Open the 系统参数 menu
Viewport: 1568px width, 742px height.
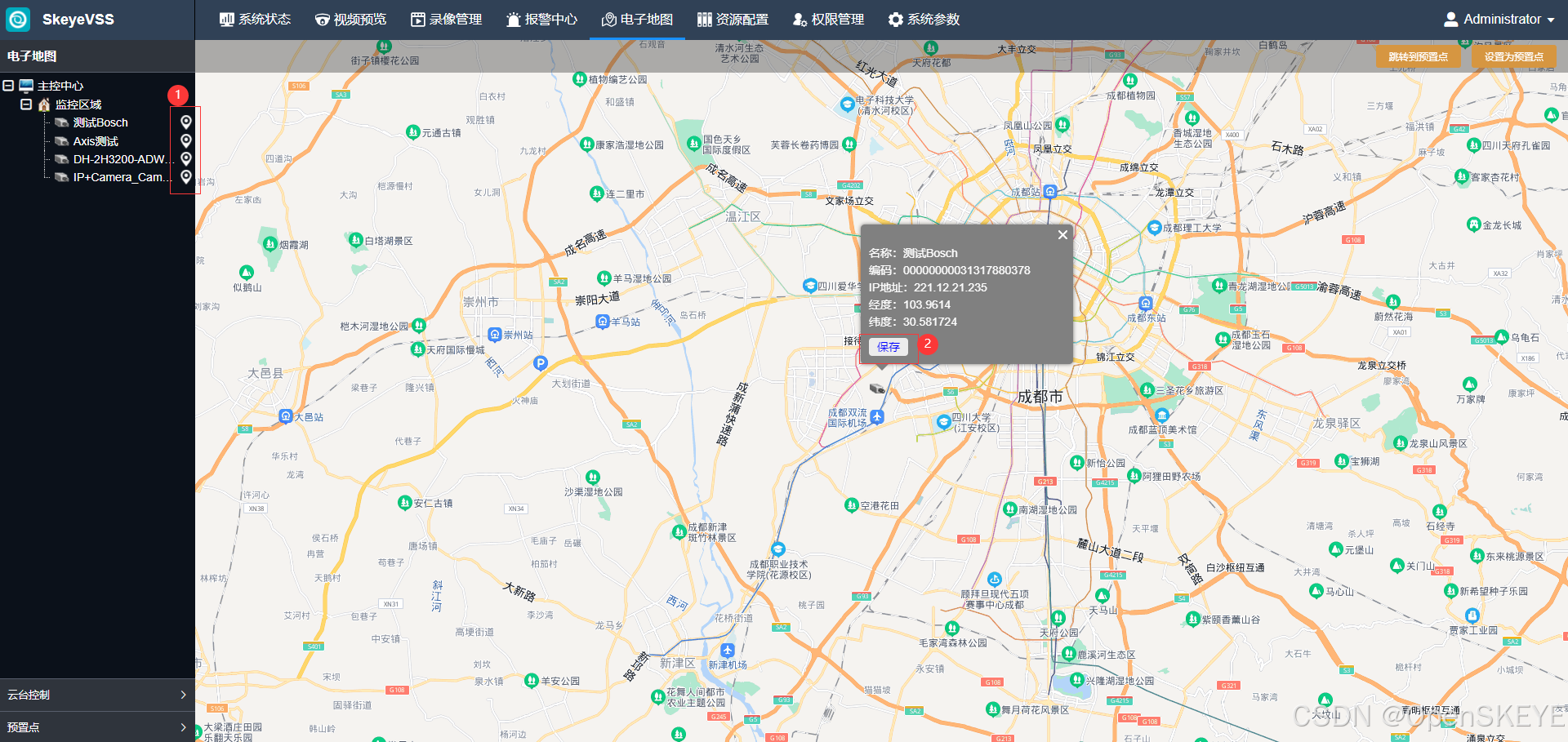(924, 19)
